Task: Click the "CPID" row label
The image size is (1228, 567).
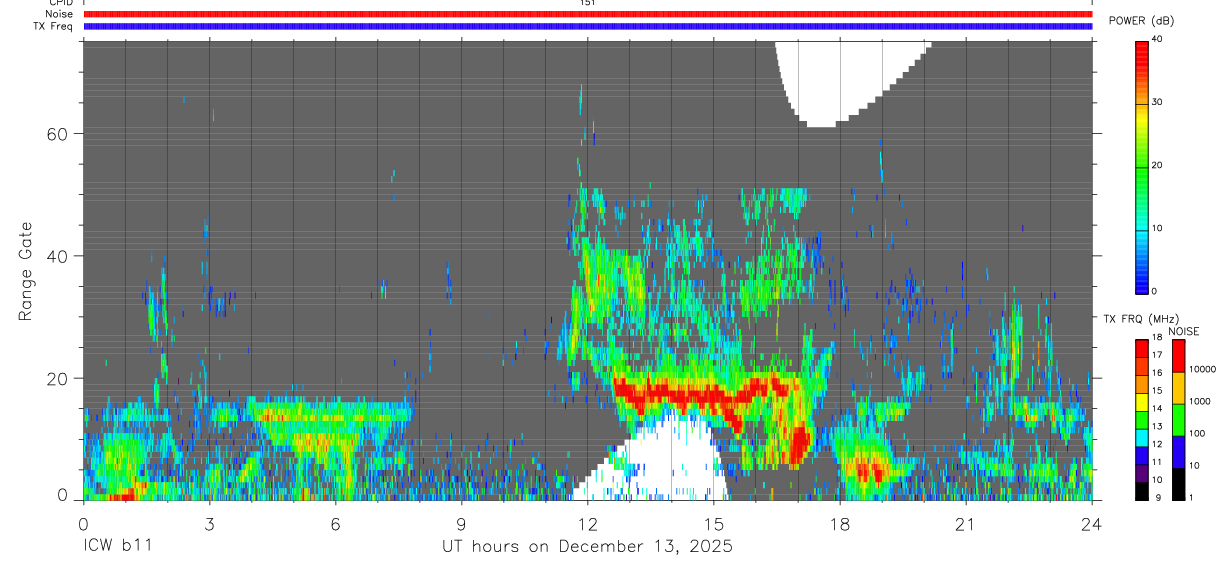Action: click(60, 3)
